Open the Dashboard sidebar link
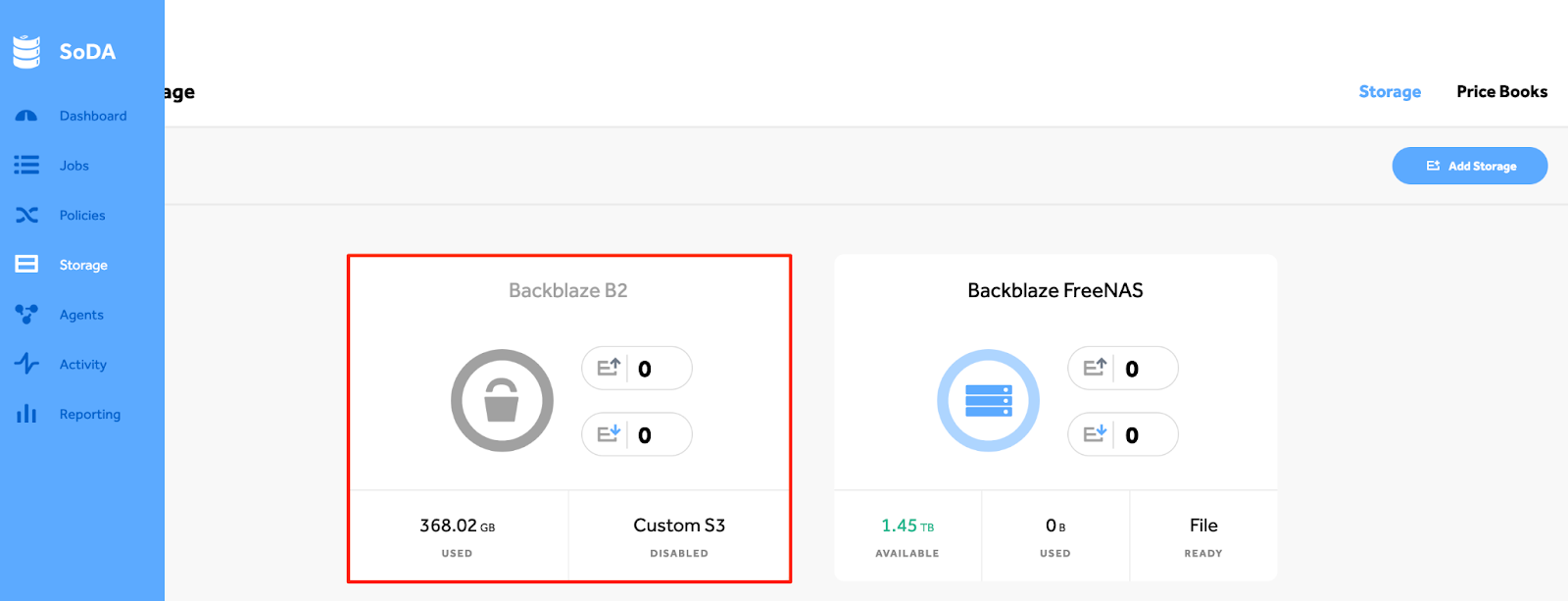1568x601 pixels. pos(93,116)
